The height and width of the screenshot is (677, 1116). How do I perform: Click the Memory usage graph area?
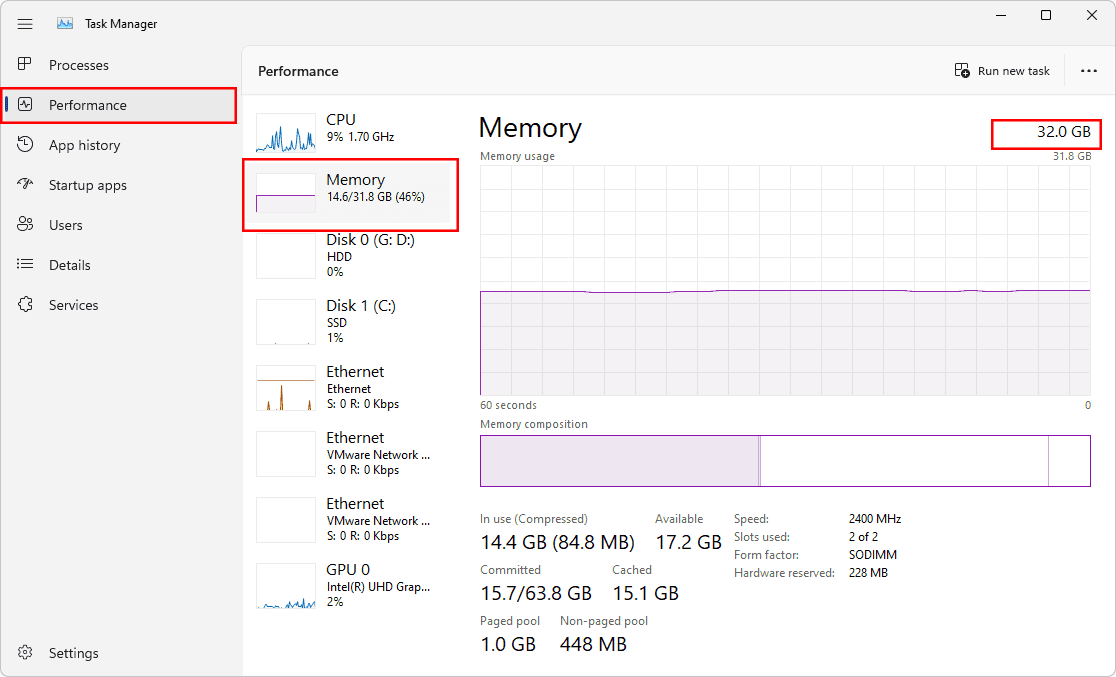[785, 280]
